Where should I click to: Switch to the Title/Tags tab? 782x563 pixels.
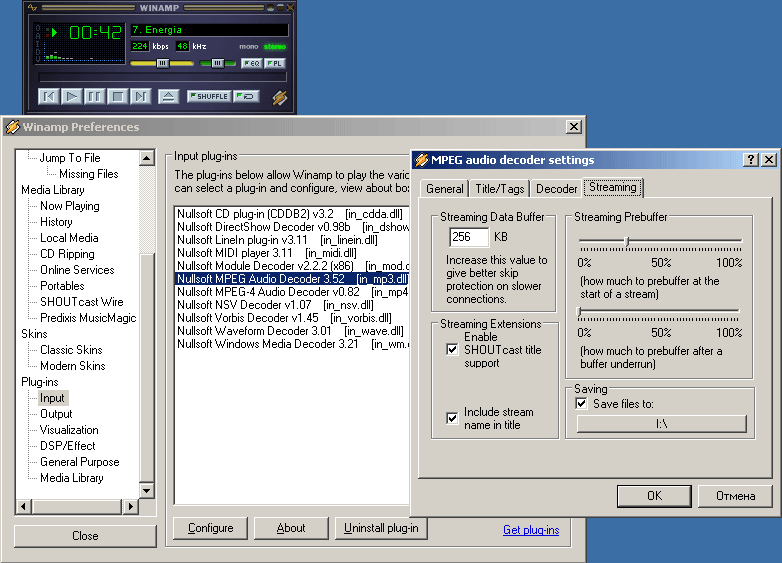coord(499,189)
